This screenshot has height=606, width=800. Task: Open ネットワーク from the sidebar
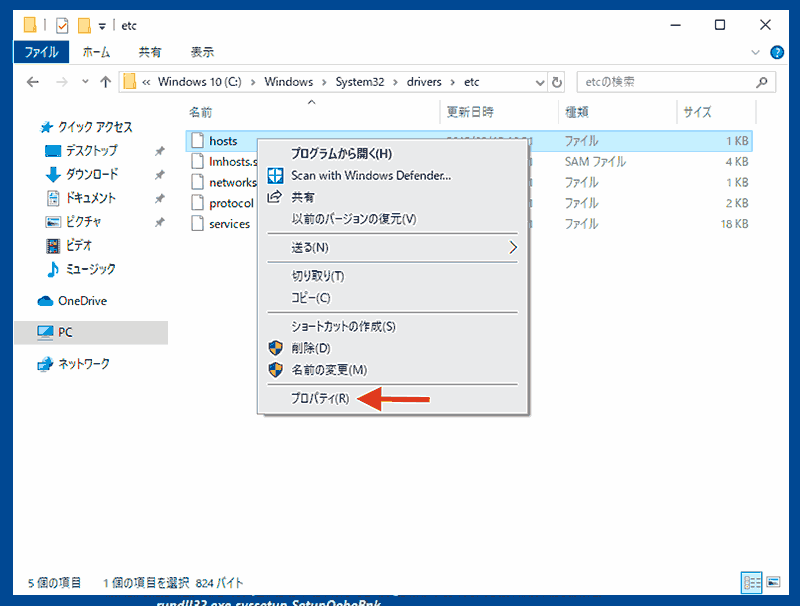pos(84,364)
